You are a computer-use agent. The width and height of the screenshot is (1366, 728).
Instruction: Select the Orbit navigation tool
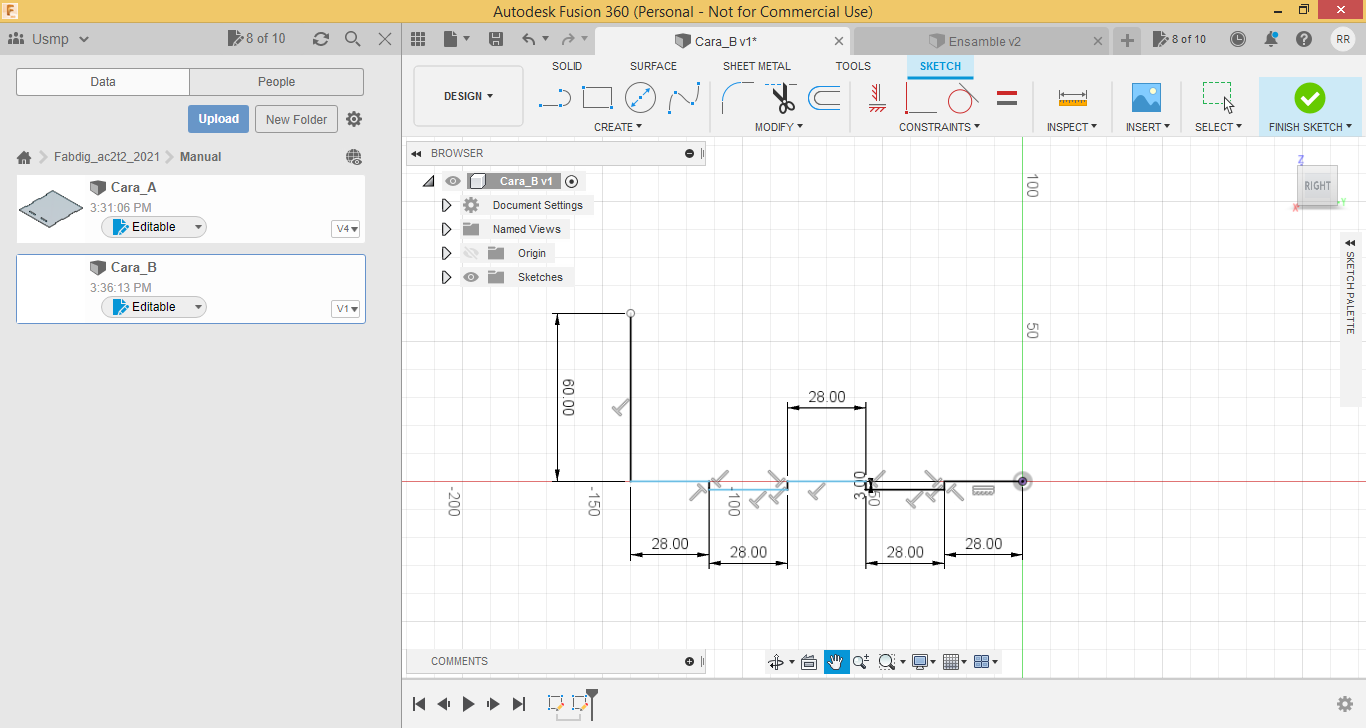point(776,662)
